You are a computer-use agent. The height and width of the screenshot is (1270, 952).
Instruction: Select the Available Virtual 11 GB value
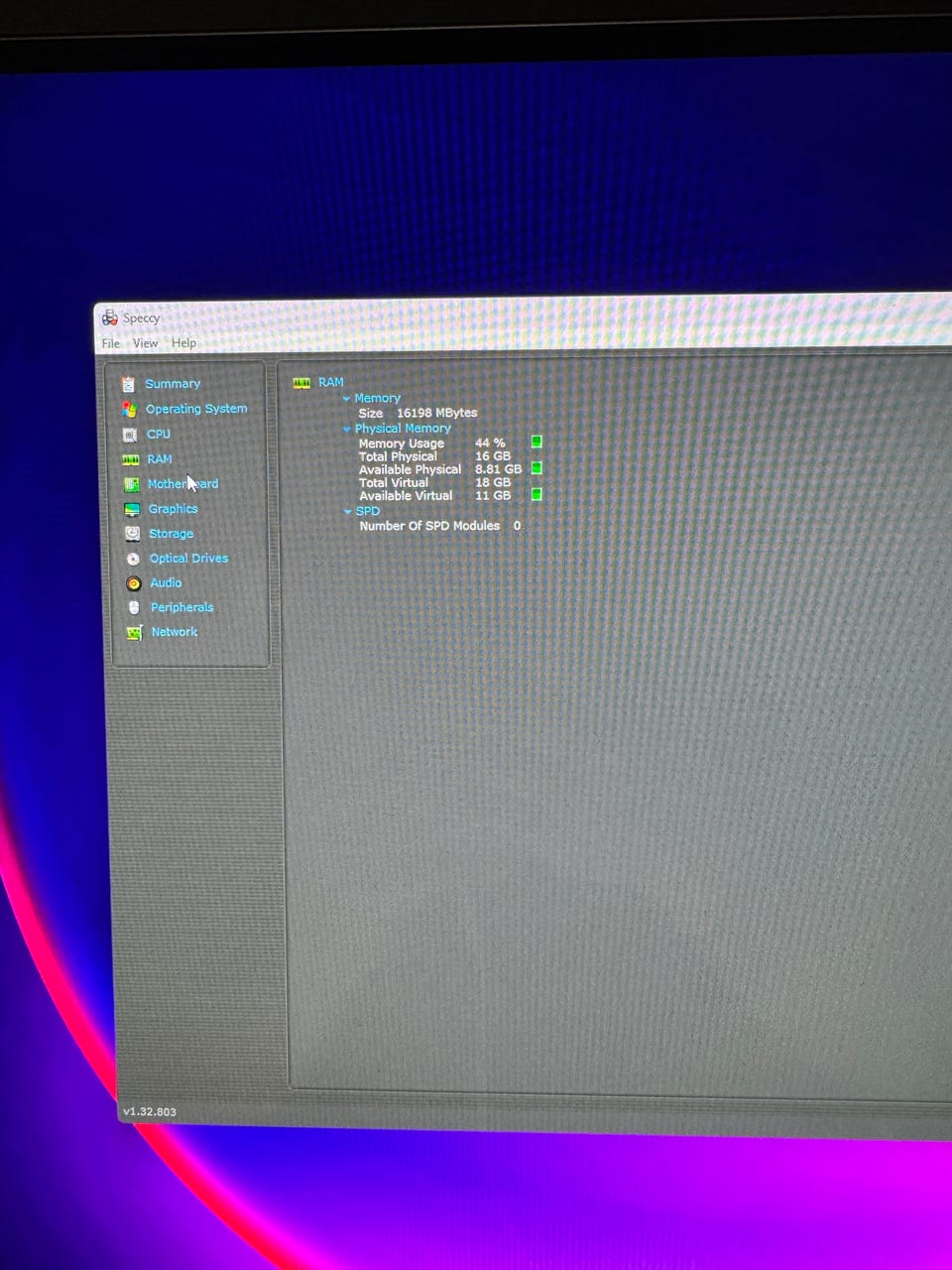(493, 495)
